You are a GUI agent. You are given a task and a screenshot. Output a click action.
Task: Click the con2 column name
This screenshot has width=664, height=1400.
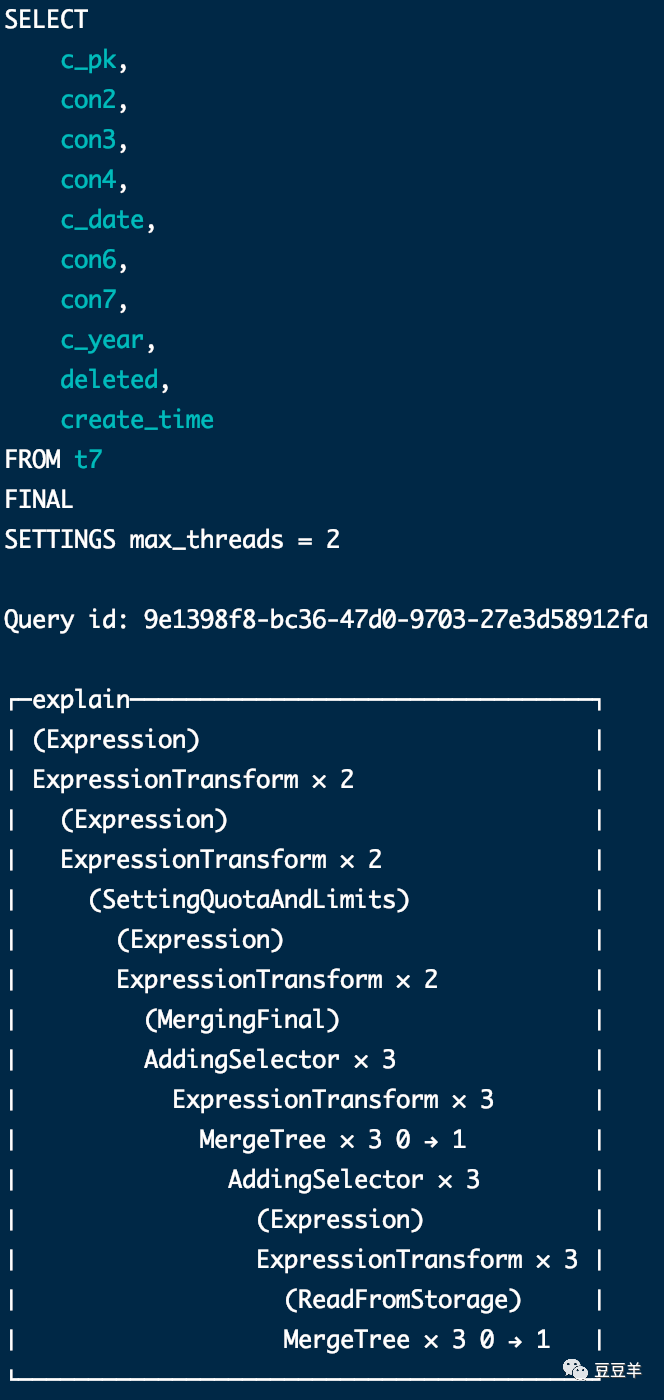[x=89, y=100]
